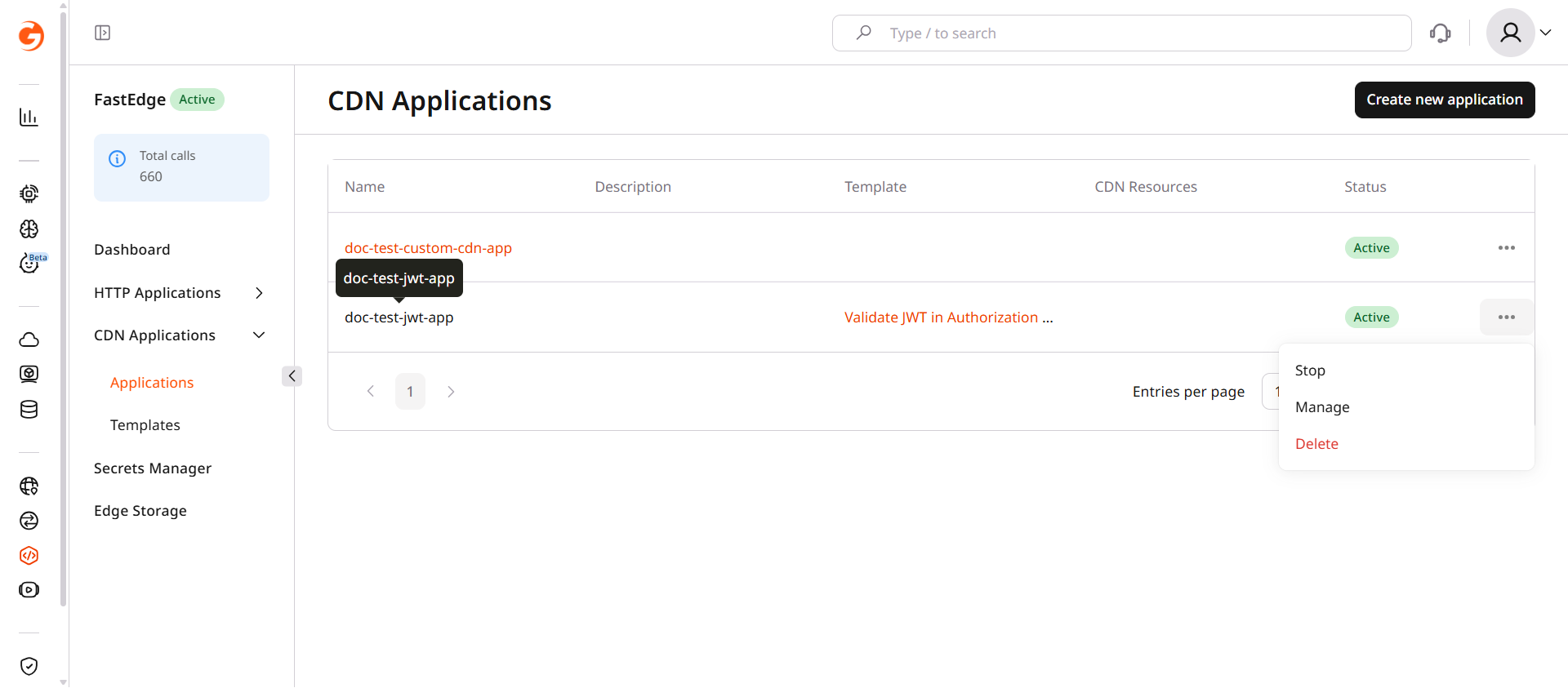Image resolution: width=1568 pixels, height=688 pixels.
Task: Collapse CDN Applications submenu chevron
Action: (259, 335)
